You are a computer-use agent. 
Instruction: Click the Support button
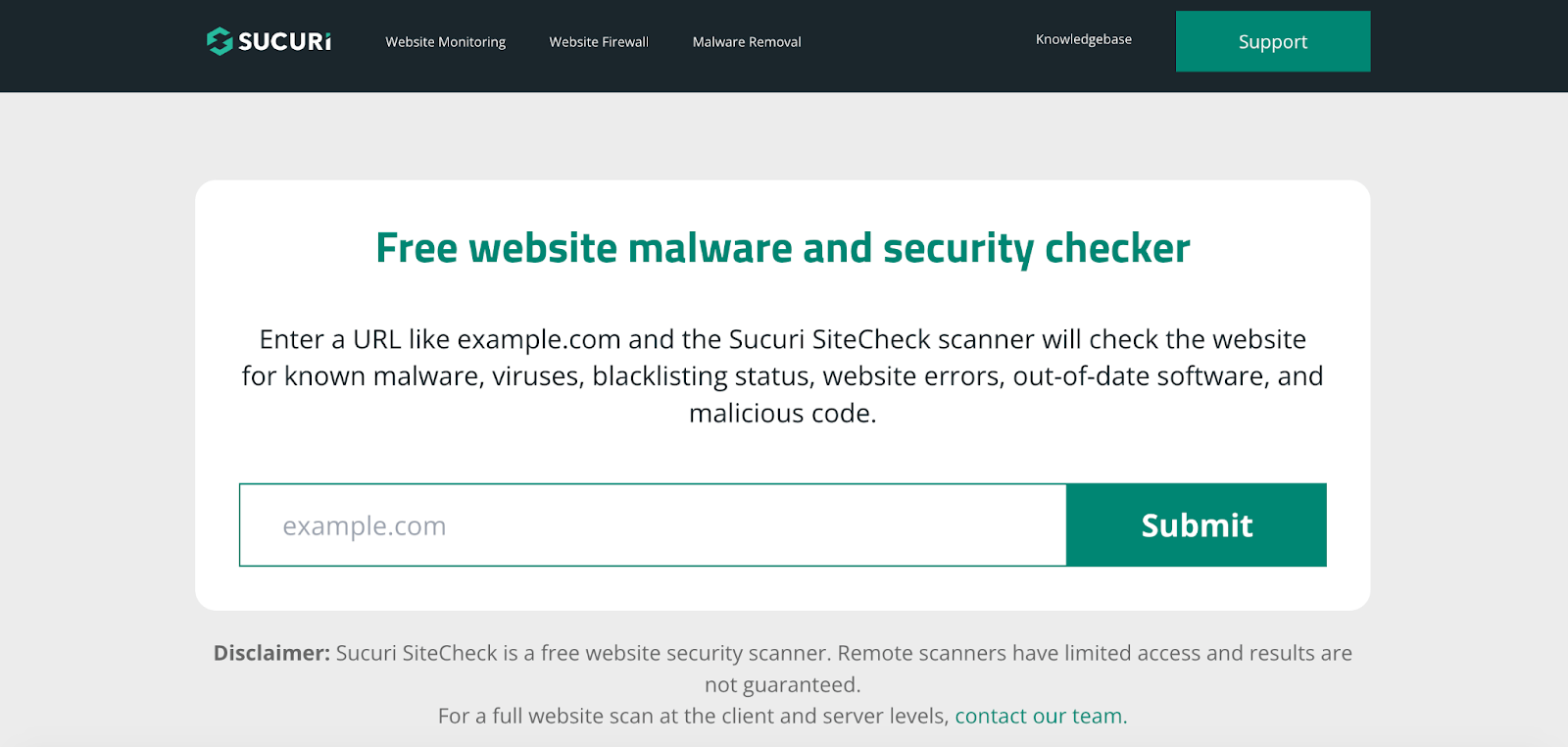[1272, 41]
